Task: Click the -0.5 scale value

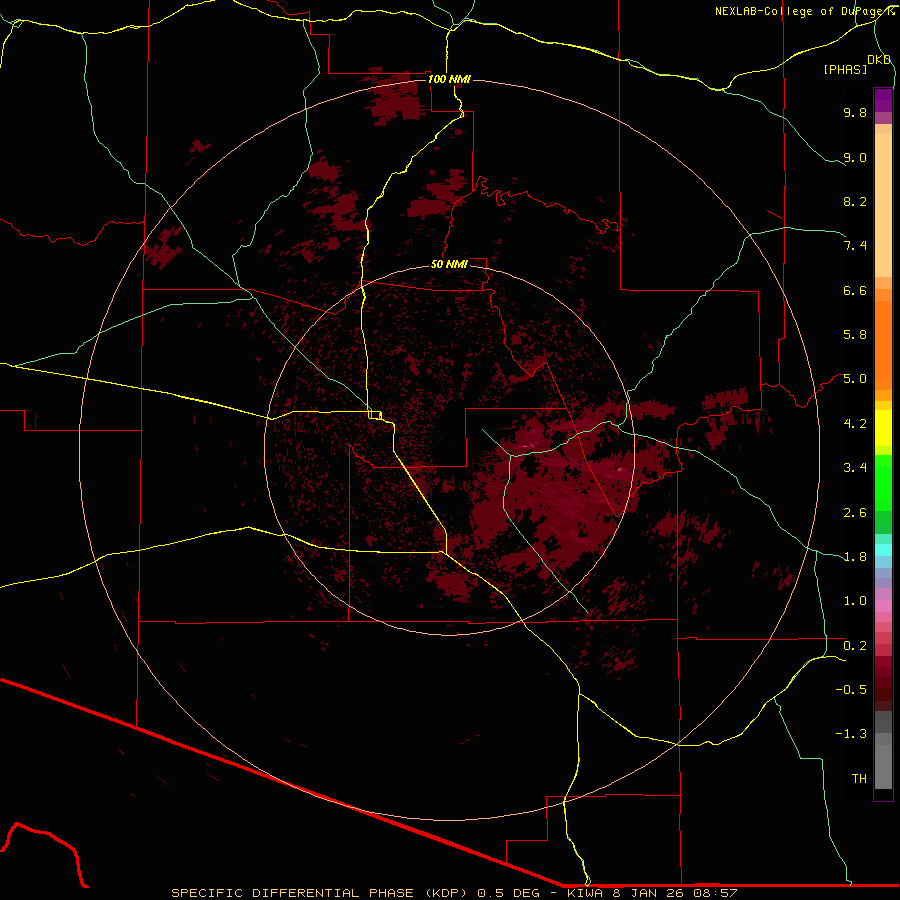Action: coord(851,690)
